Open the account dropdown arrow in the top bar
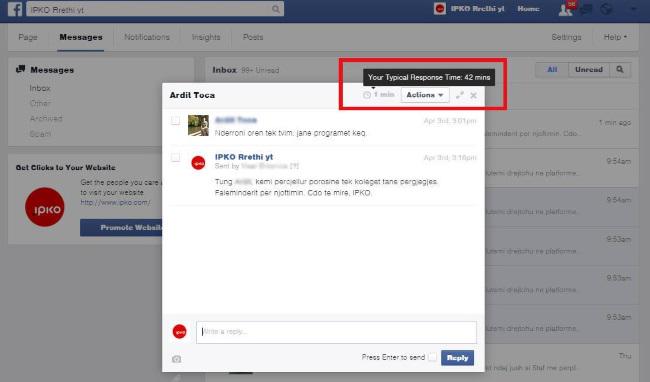The width and height of the screenshot is (650, 382). click(x=633, y=9)
